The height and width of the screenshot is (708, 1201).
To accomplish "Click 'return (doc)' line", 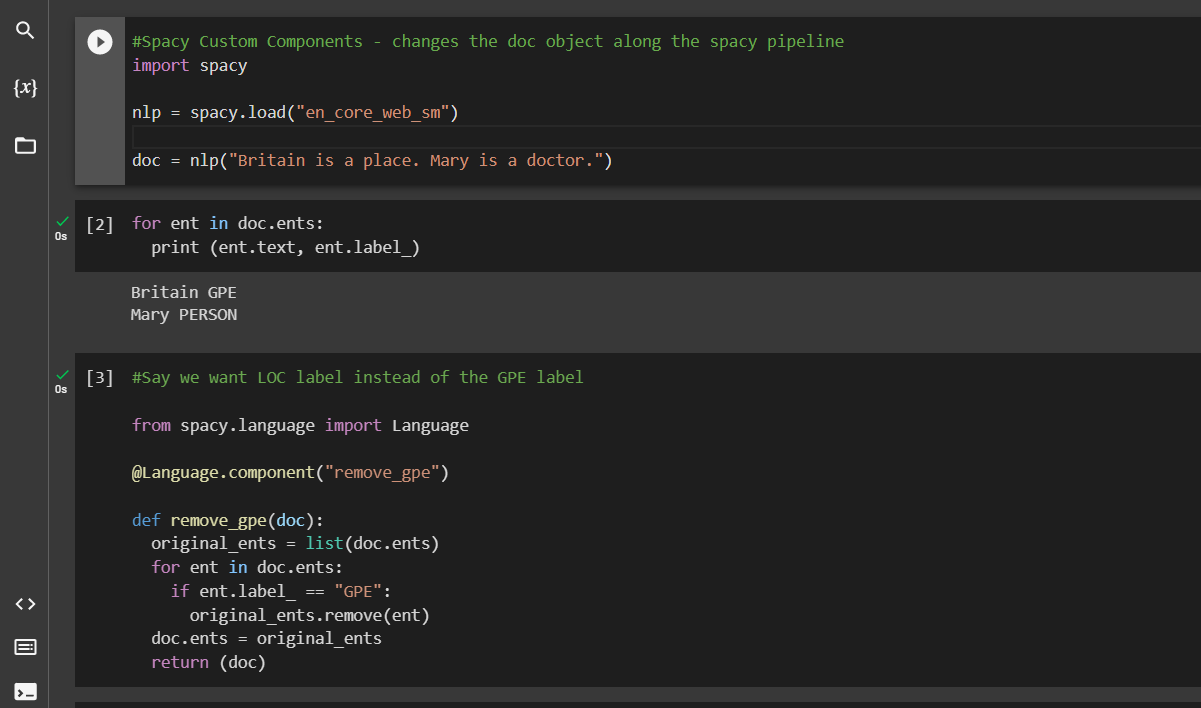I will point(208,663).
